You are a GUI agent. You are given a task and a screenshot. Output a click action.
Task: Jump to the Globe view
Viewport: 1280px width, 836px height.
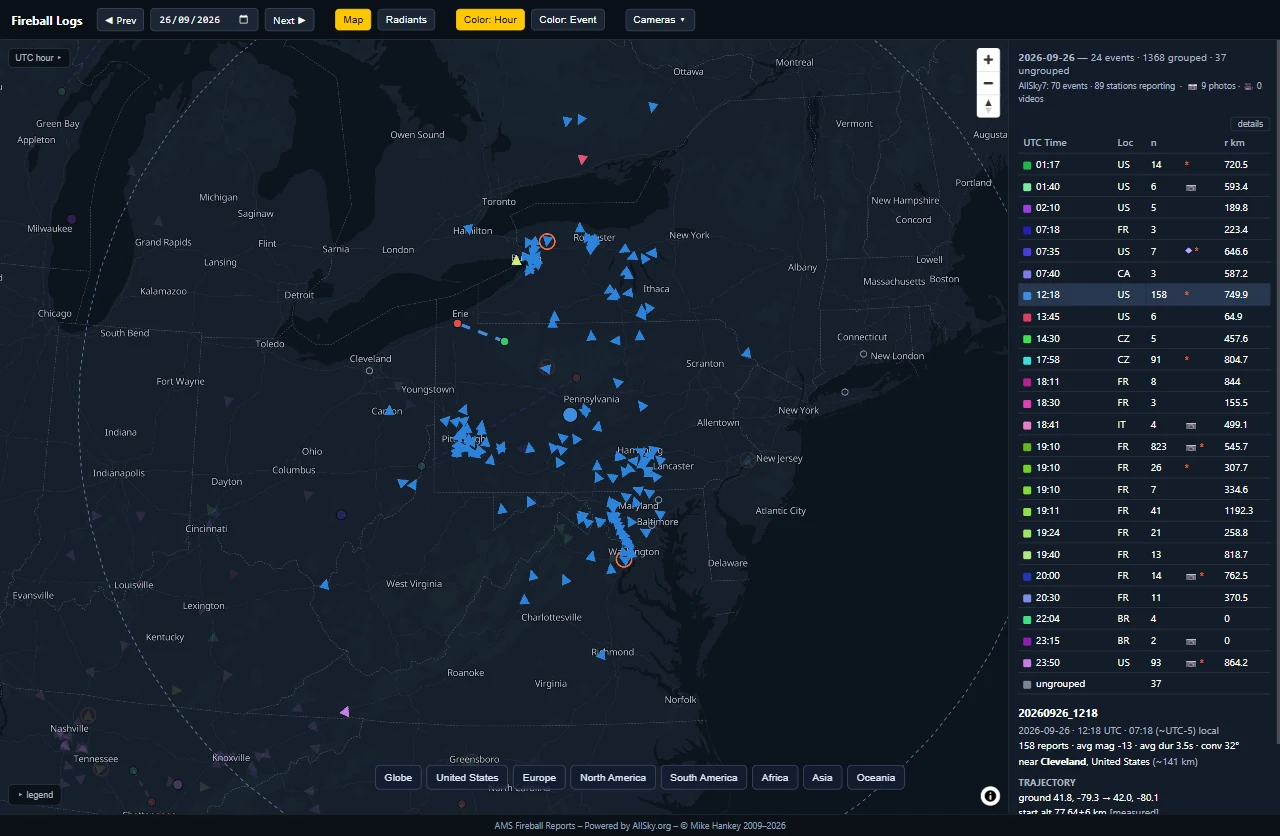pos(398,778)
